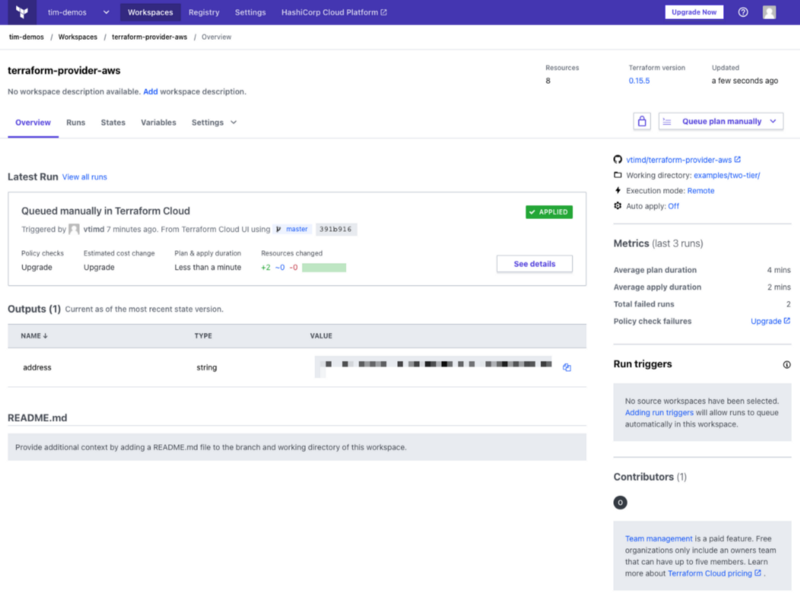This screenshot has width=800, height=599.
Task: Click the working directory folder icon
Action: click(617, 175)
